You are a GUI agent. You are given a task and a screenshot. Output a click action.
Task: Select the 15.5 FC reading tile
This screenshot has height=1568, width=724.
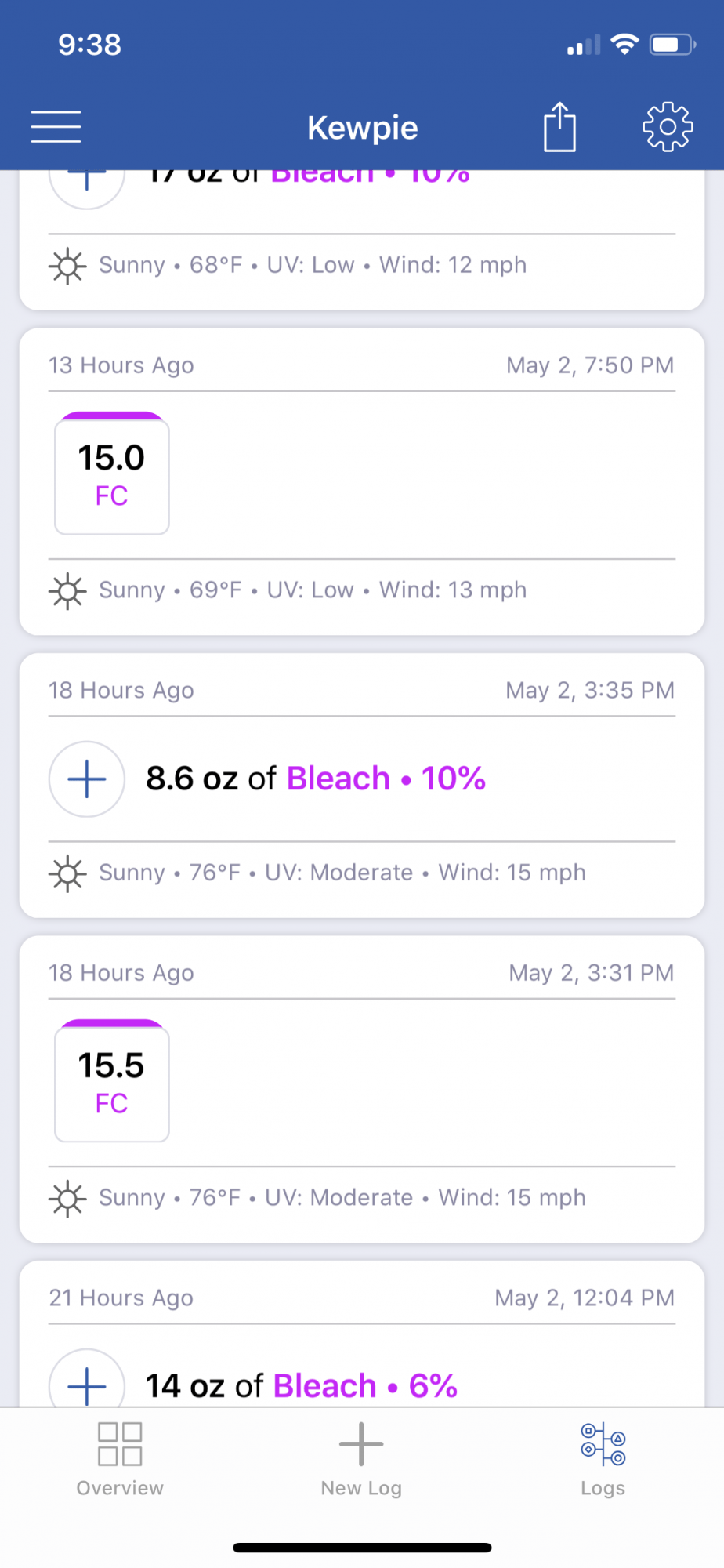click(112, 1081)
